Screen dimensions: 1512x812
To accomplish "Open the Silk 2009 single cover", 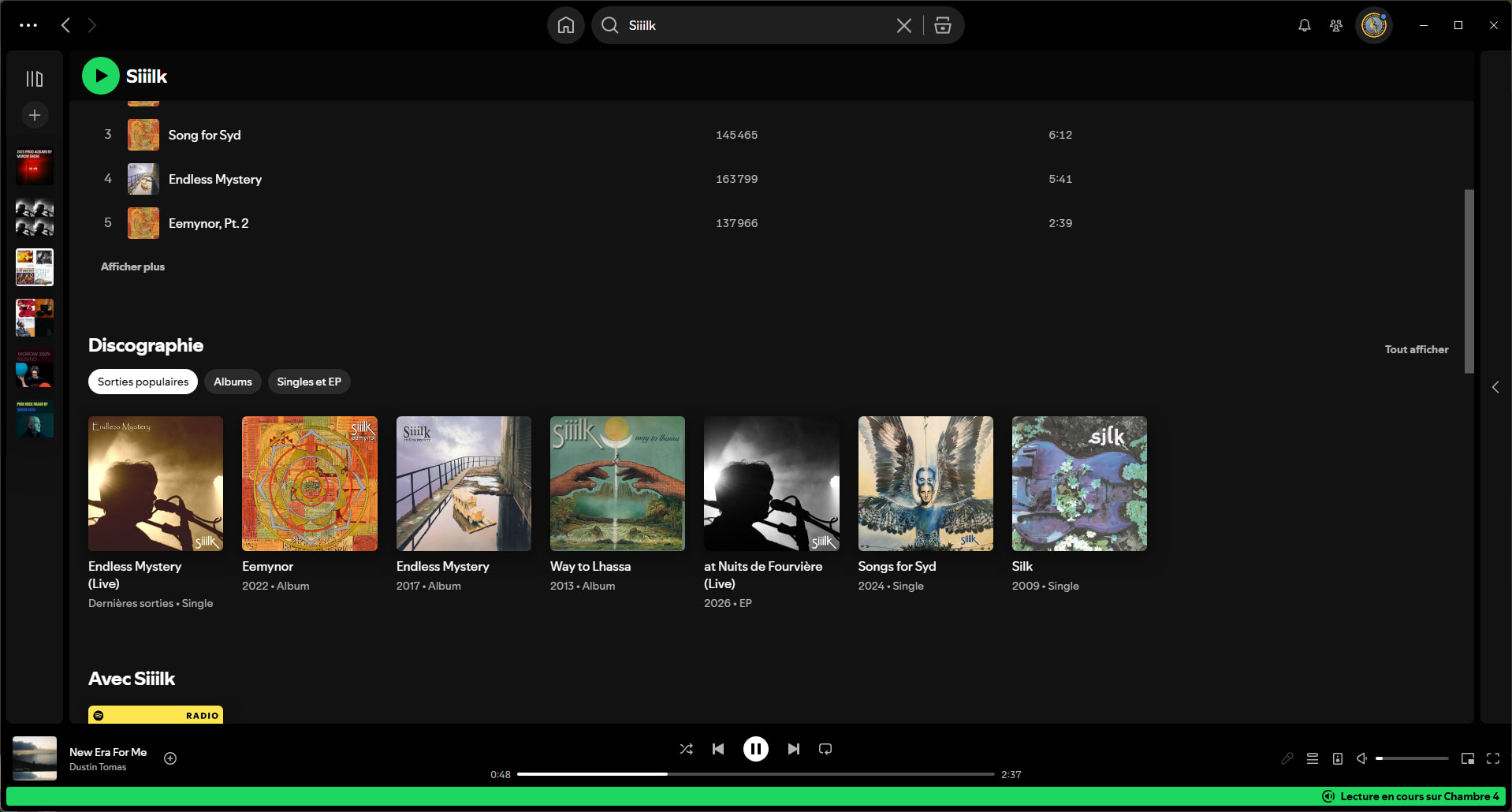I will [1079, 483].
